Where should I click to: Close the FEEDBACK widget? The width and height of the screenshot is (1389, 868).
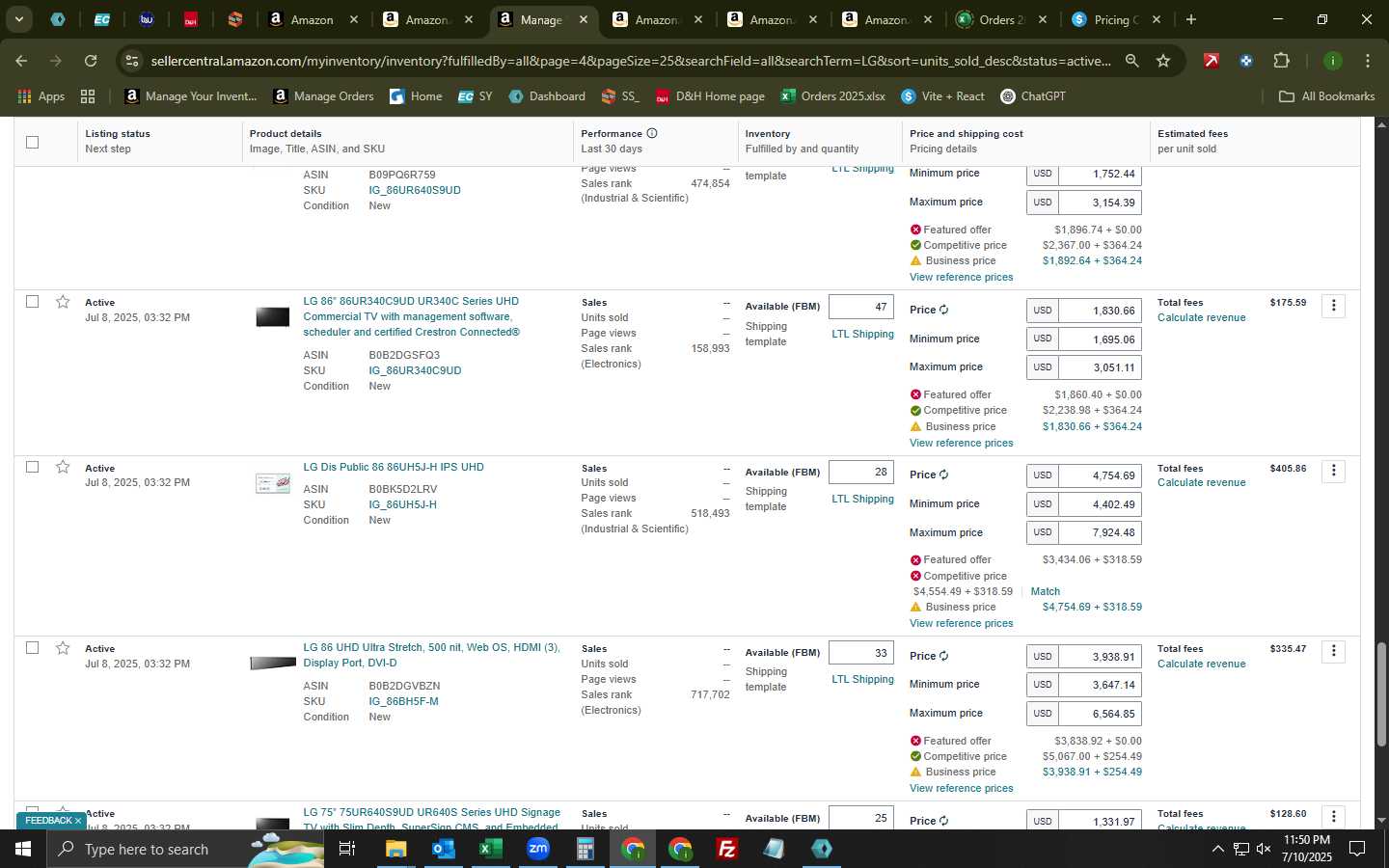tap(78, 821)
